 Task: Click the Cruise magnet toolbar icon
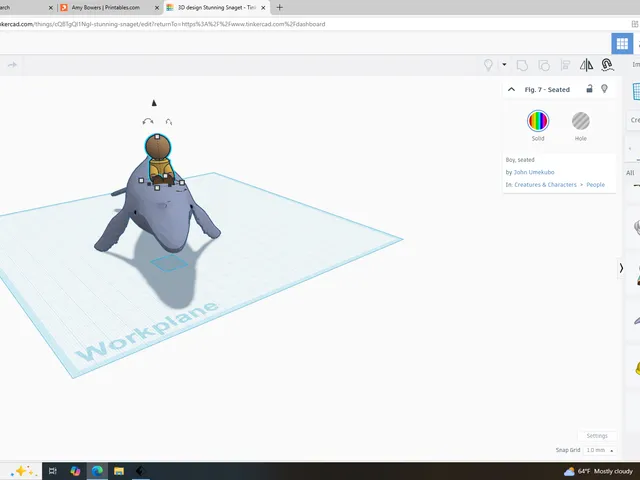607,65
